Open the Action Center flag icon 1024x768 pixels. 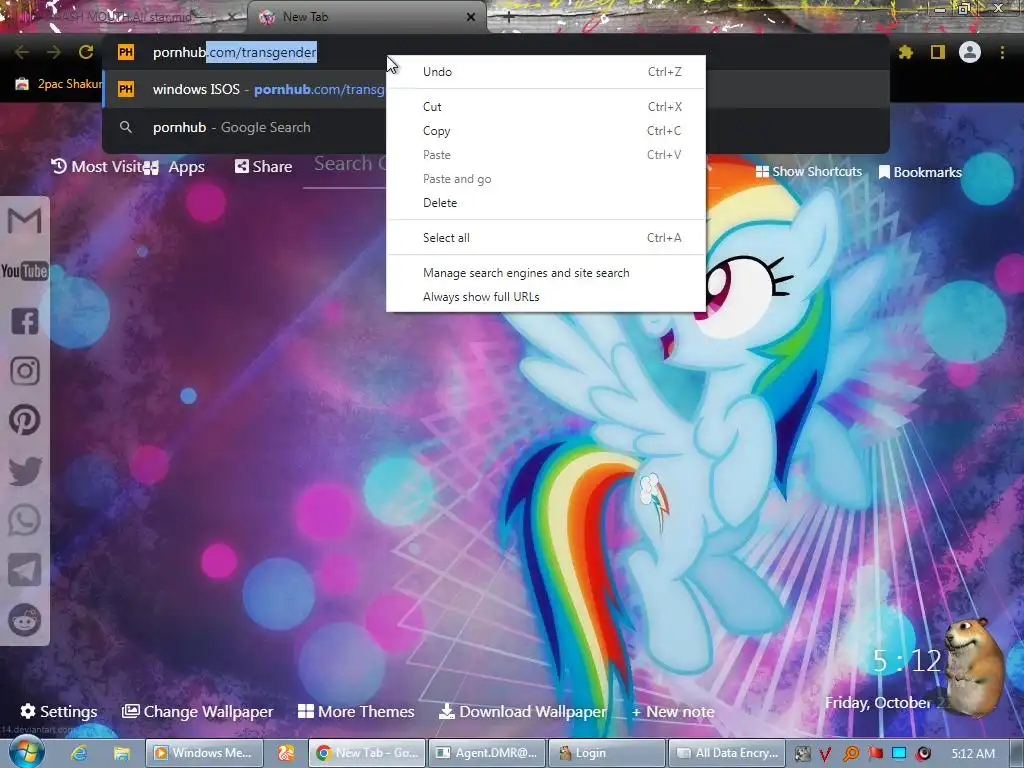coord(875,754)
